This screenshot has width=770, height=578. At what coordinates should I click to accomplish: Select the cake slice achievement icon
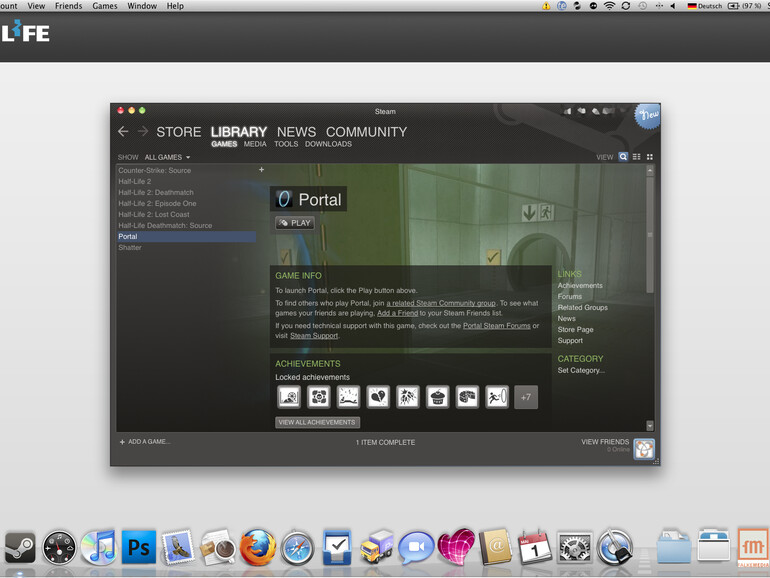click(467, 397)
